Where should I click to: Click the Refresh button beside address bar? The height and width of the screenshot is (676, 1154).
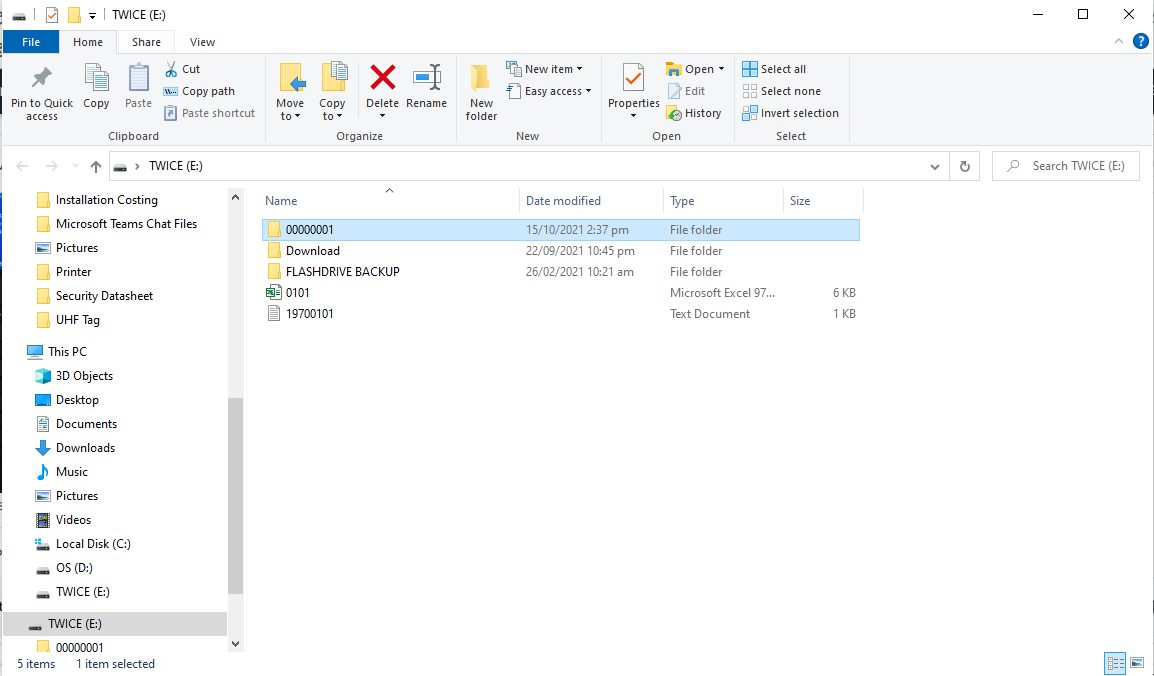tap(965, 166)
